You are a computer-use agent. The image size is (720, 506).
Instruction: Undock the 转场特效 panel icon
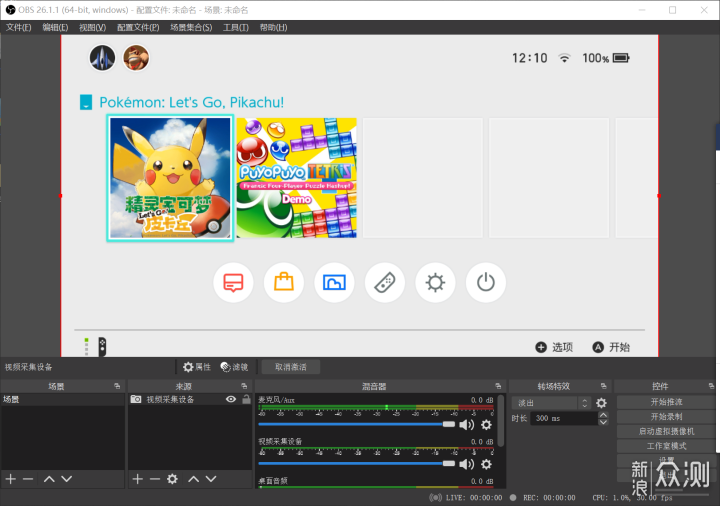603,386
